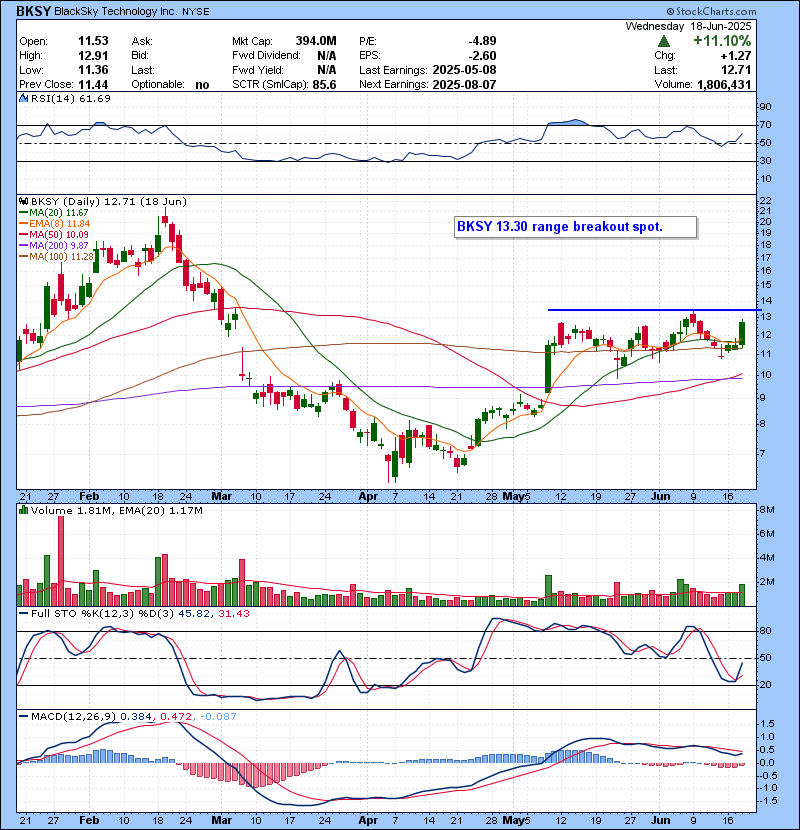Click the bar icon beside Volume label
Image resolution: width=800 pixels, height=830 pixels.
click(x=23, y=510)
